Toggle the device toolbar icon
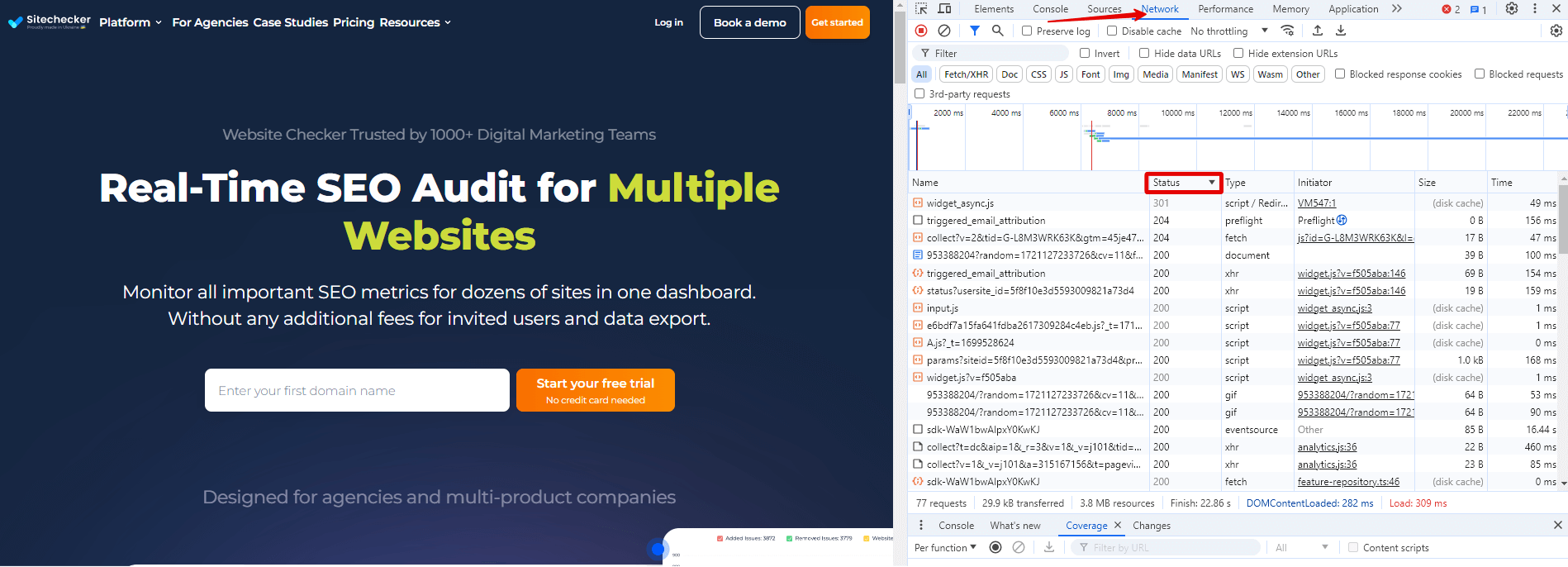 [x=944, y=9]
